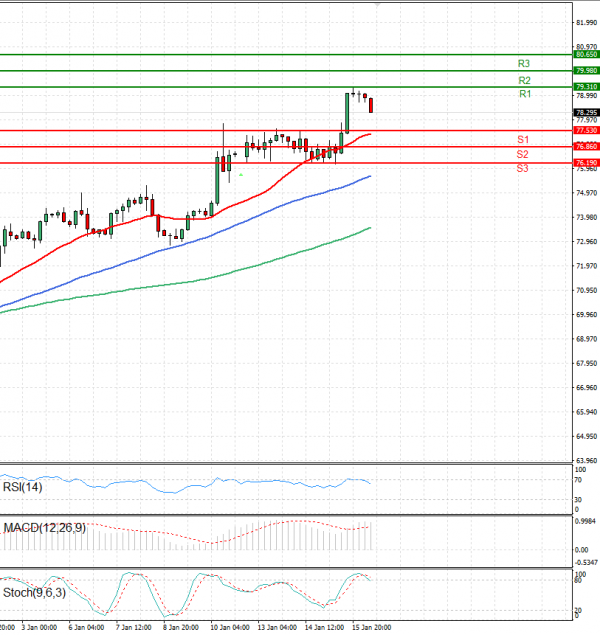Image resolution: width=600 pixels, height=635 pixels.
Task: Click the 79.310 resistance price tag
Action: pos(586,87)
